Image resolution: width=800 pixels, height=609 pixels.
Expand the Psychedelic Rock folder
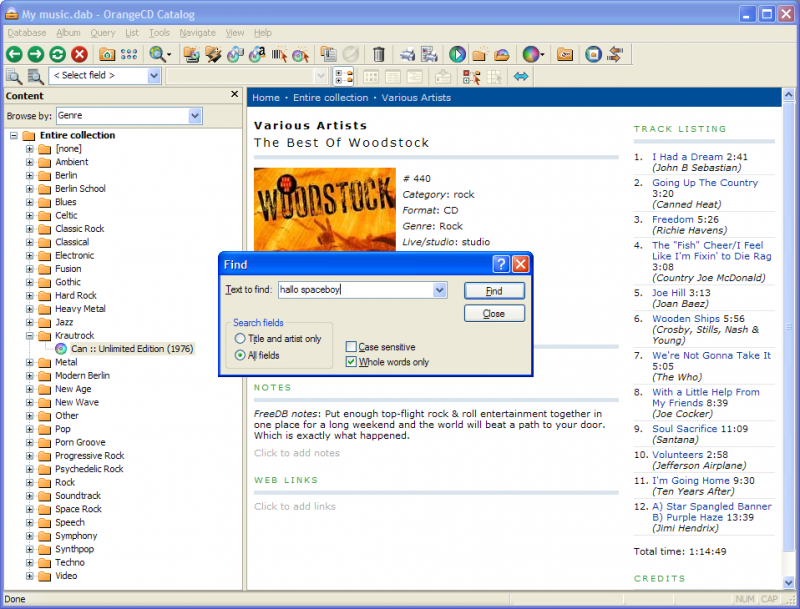point(30,469)
